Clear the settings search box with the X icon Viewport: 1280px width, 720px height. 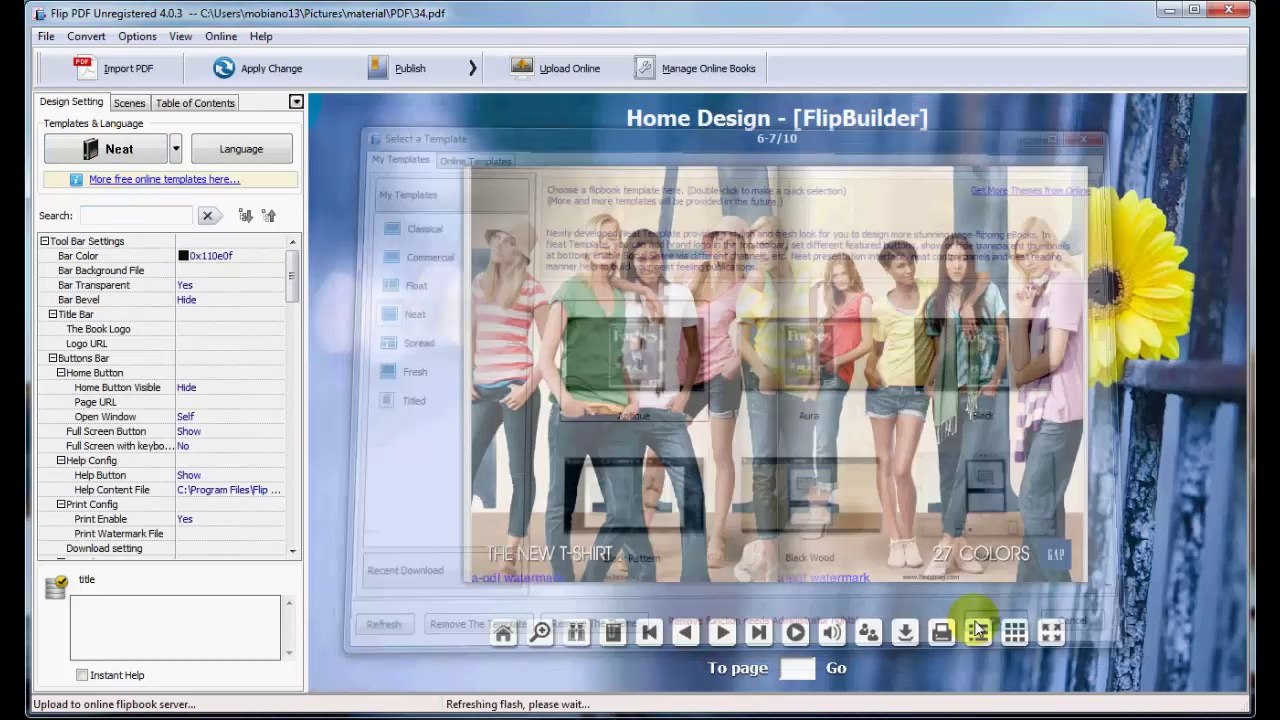(207, 215)
